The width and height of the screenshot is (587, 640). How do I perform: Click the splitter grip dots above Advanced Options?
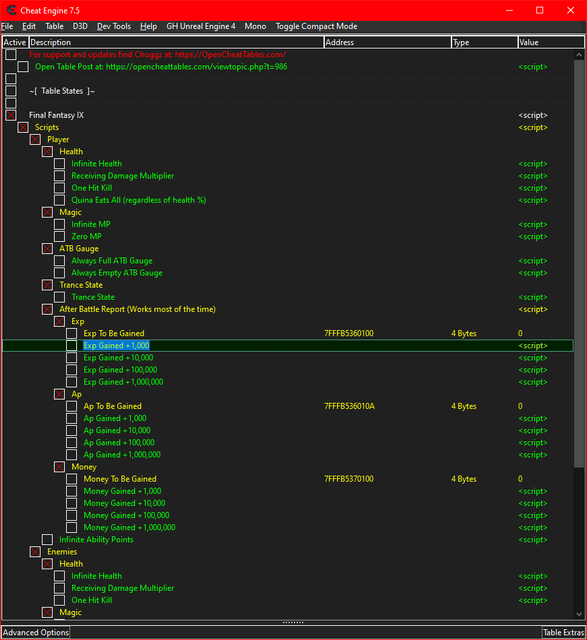[293, 623]
